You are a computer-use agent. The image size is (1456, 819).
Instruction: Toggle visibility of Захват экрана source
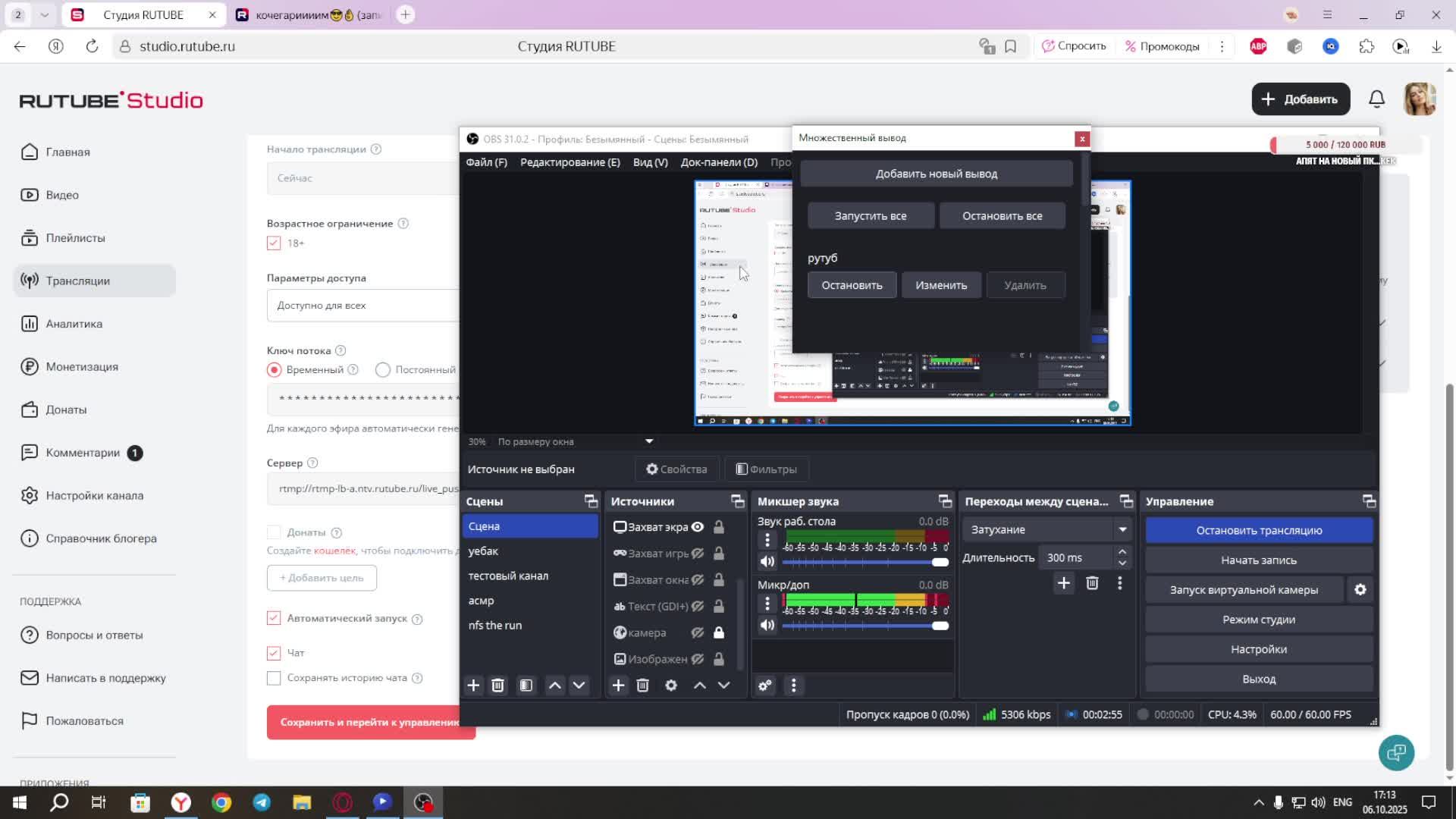(698, 527)
